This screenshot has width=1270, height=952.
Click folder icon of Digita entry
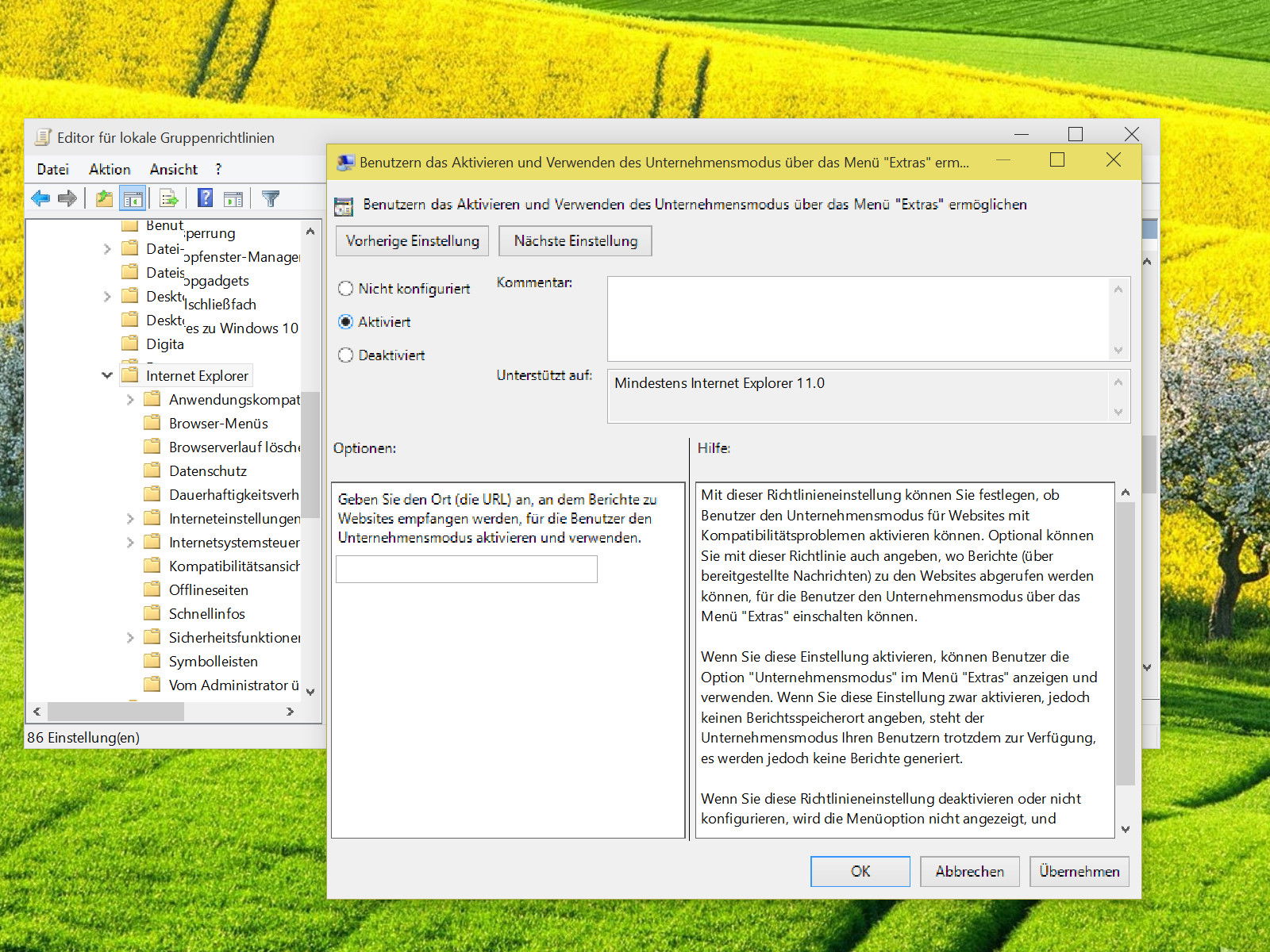click(x=129, y=344)
